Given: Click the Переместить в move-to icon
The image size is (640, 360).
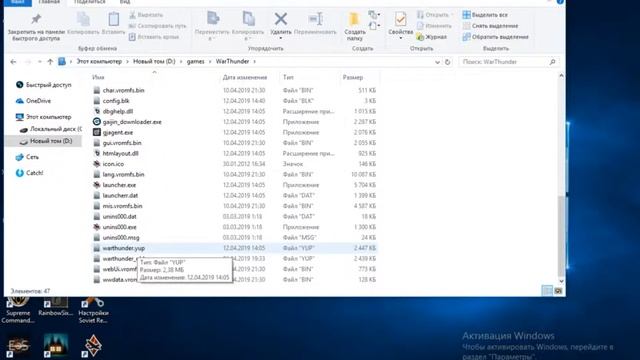Looking at the screenshot, I should click(x=213, y=19).
